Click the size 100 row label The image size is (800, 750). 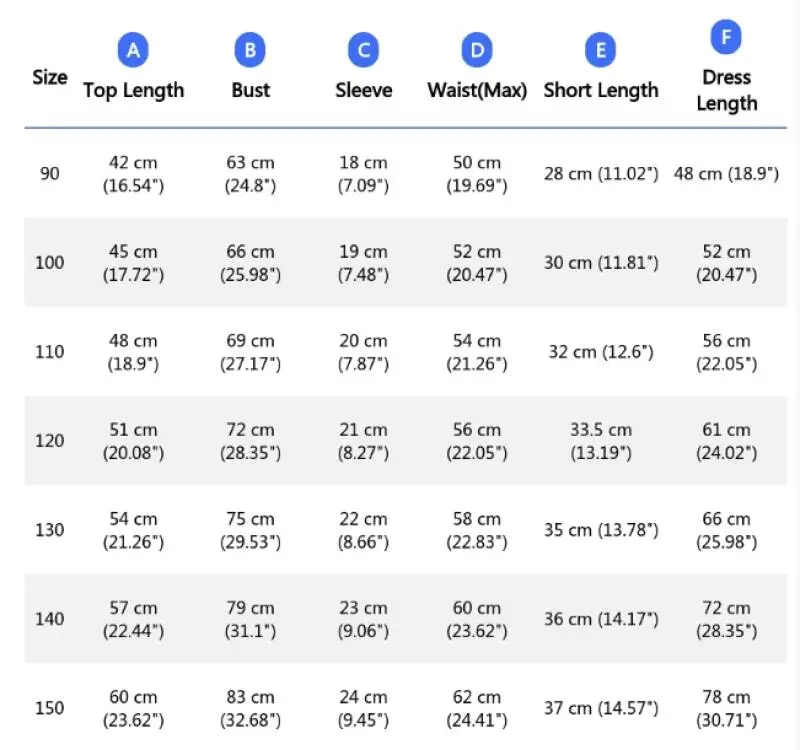point(50,263)
